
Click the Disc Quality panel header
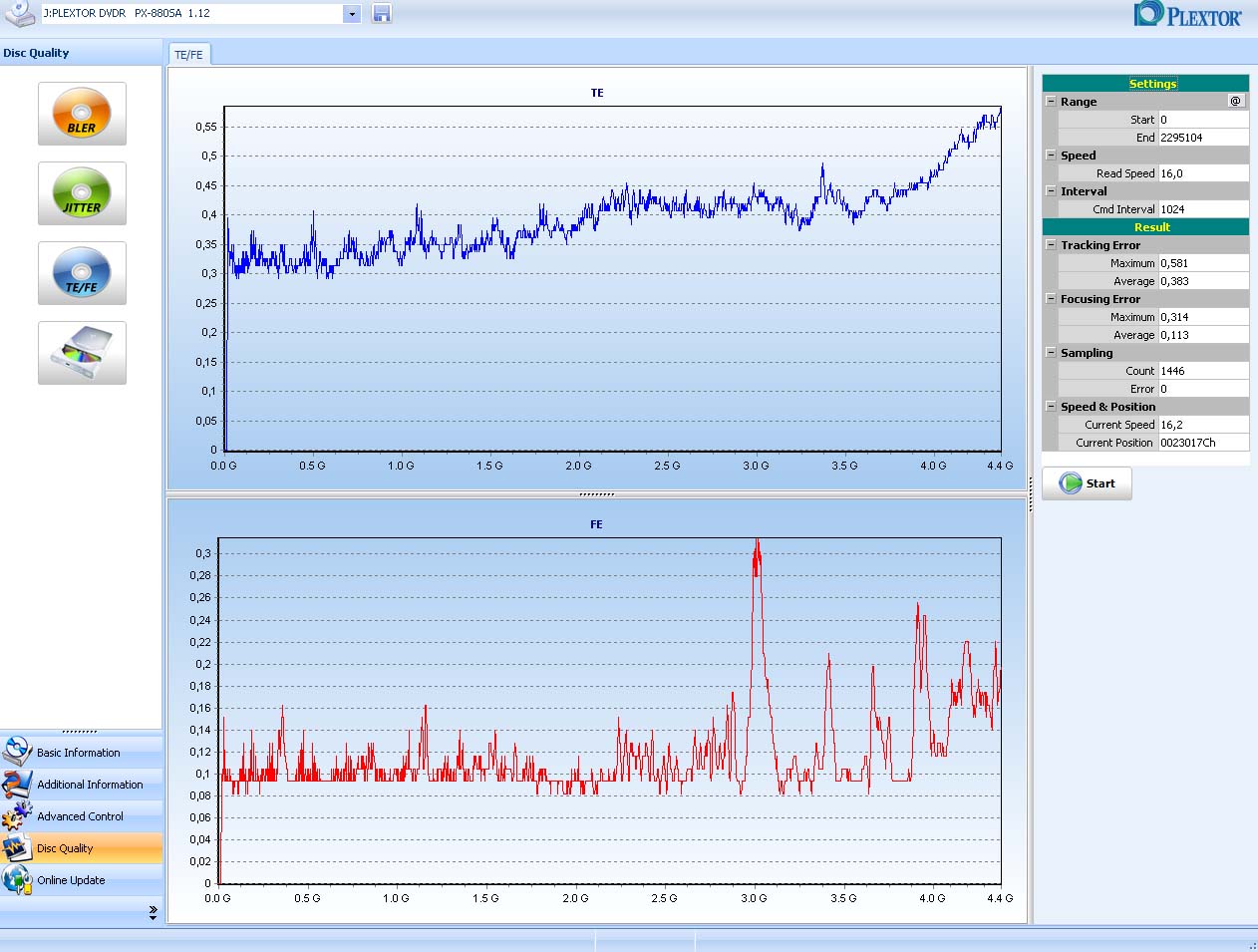81,53
